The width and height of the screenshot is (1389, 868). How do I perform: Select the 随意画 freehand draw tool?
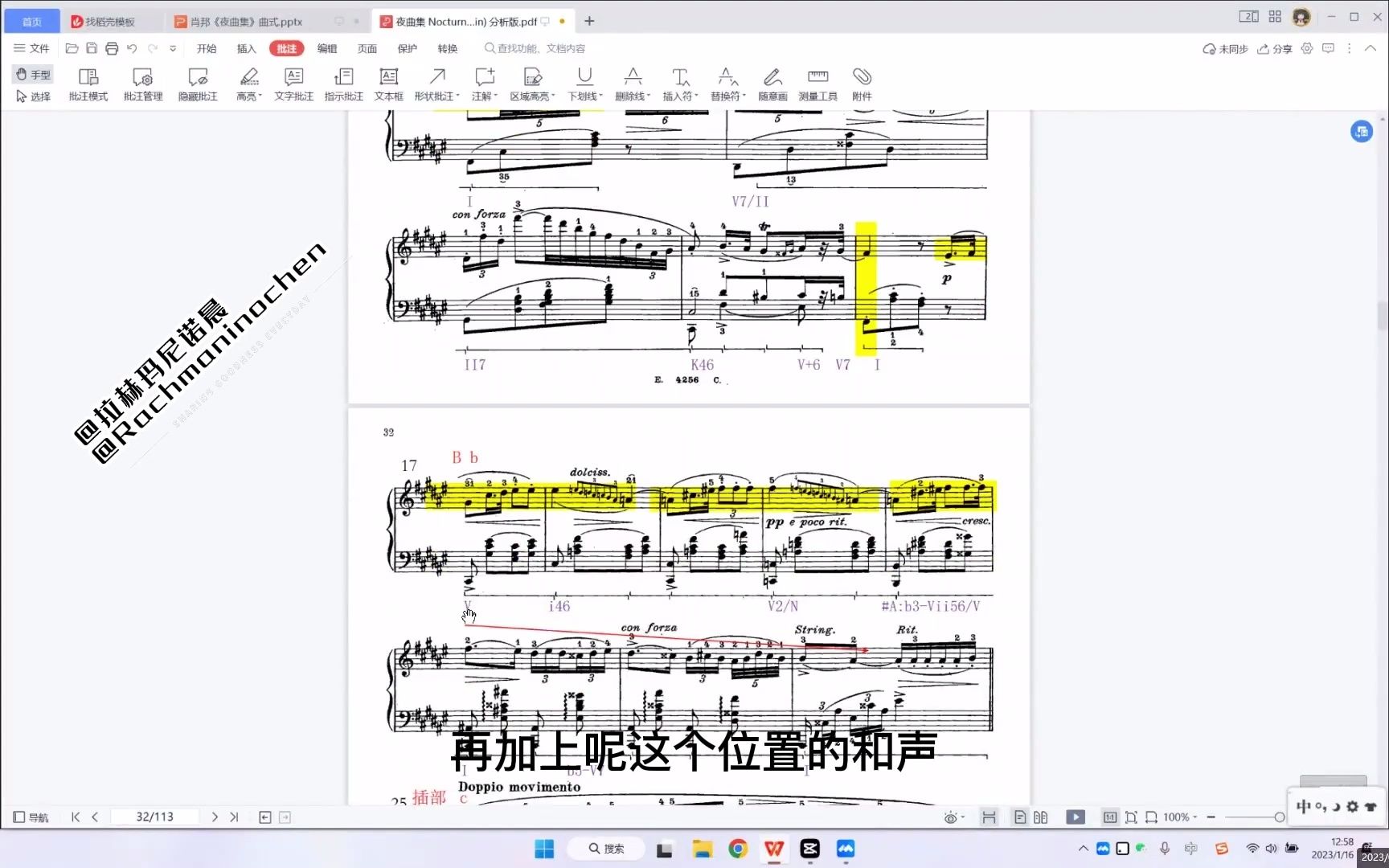pos(773,85)
